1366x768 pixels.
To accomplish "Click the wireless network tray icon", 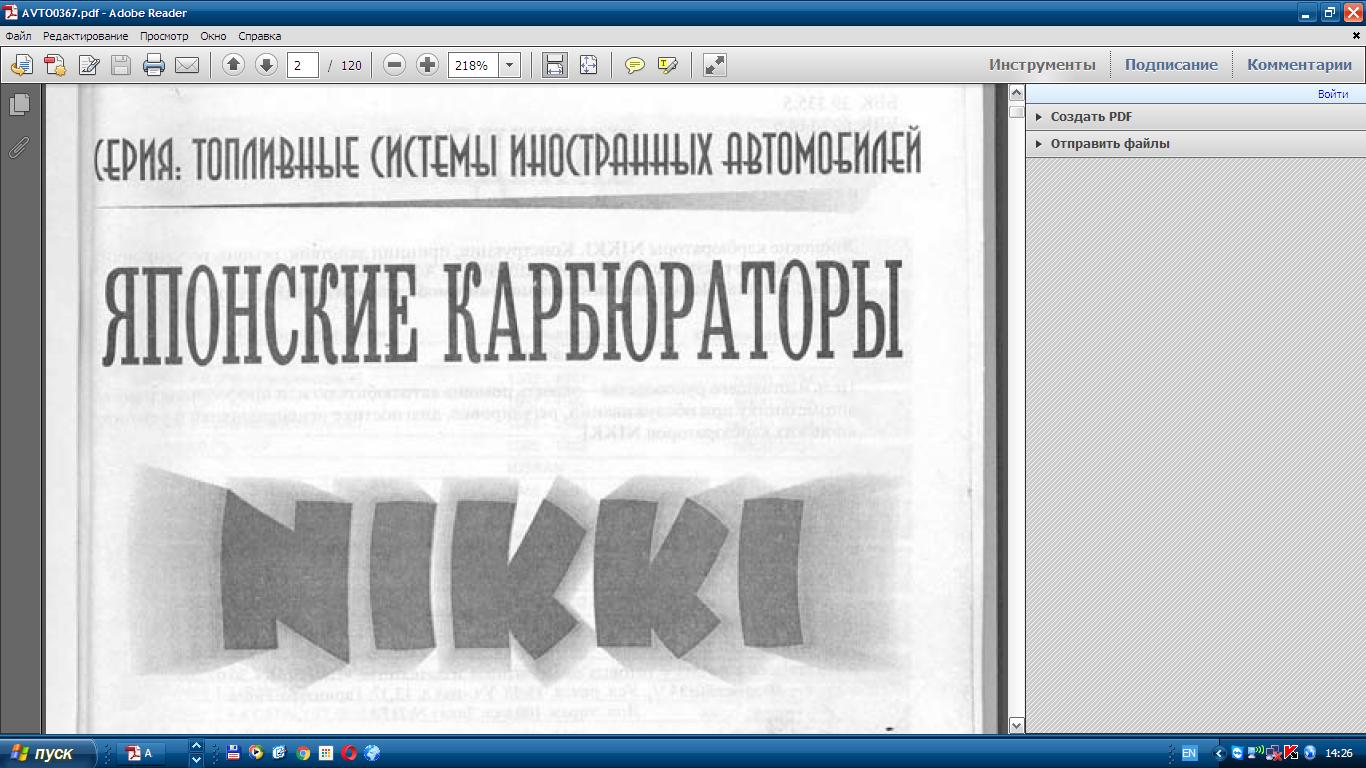I will click(x=1256, y=753).
